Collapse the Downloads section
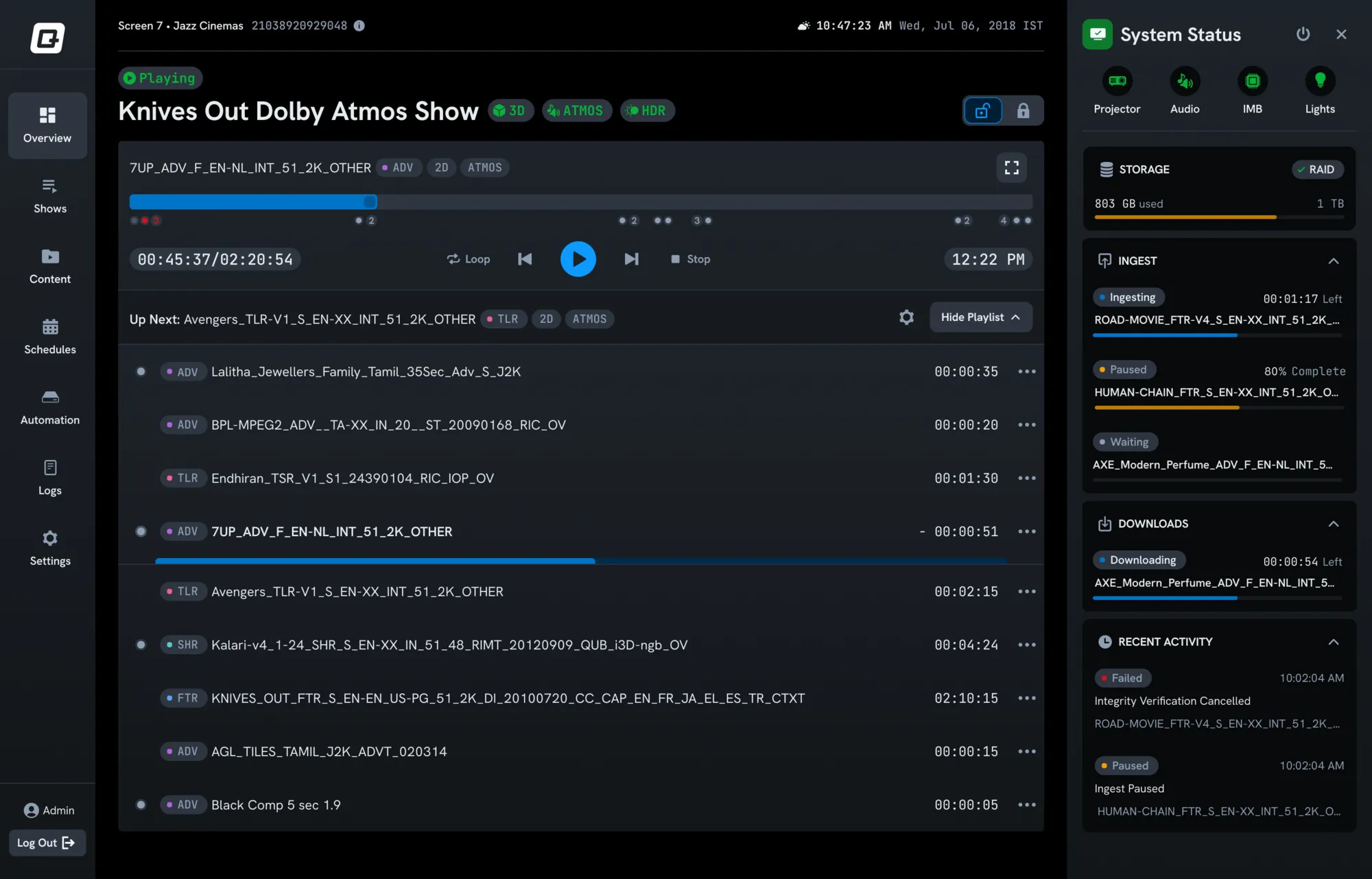The width and height of the screenshot is (1372, 879). (1333, 524)
